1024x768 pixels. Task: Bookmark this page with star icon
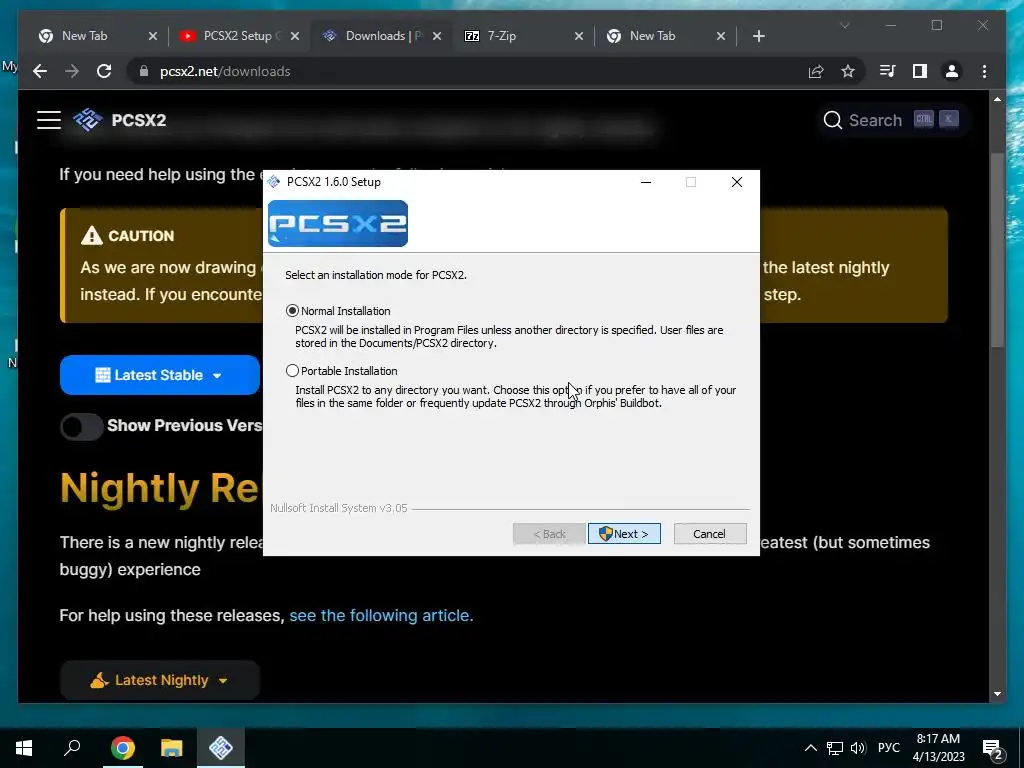point(848,71)
